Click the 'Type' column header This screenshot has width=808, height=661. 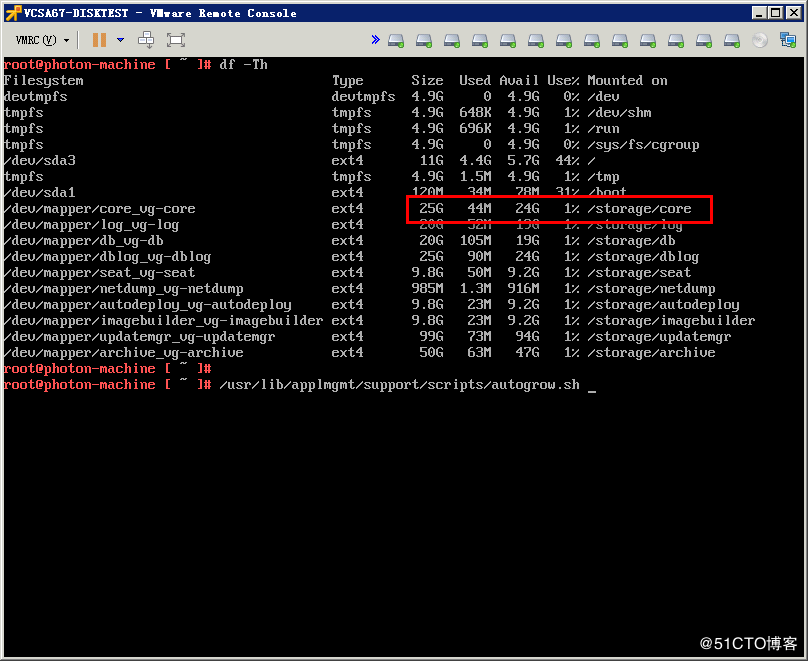pyautogui.click(x=347, y=81)
